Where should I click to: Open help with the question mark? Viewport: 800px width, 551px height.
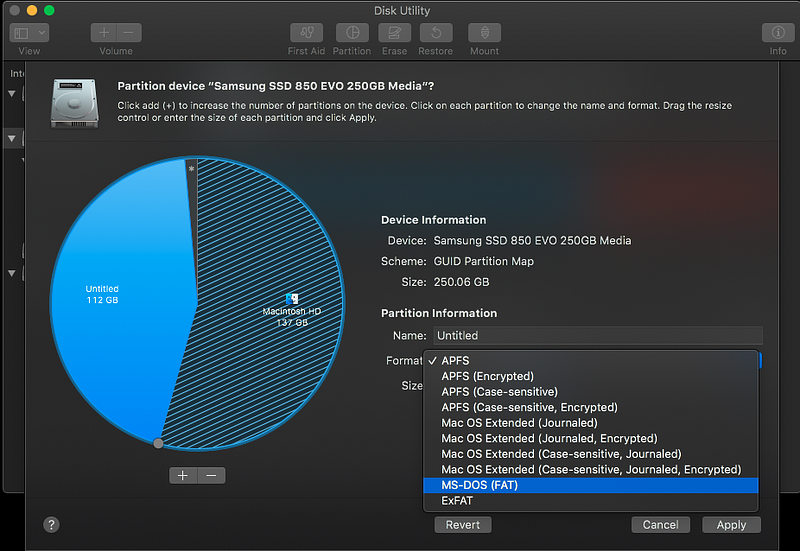[51, 524]
